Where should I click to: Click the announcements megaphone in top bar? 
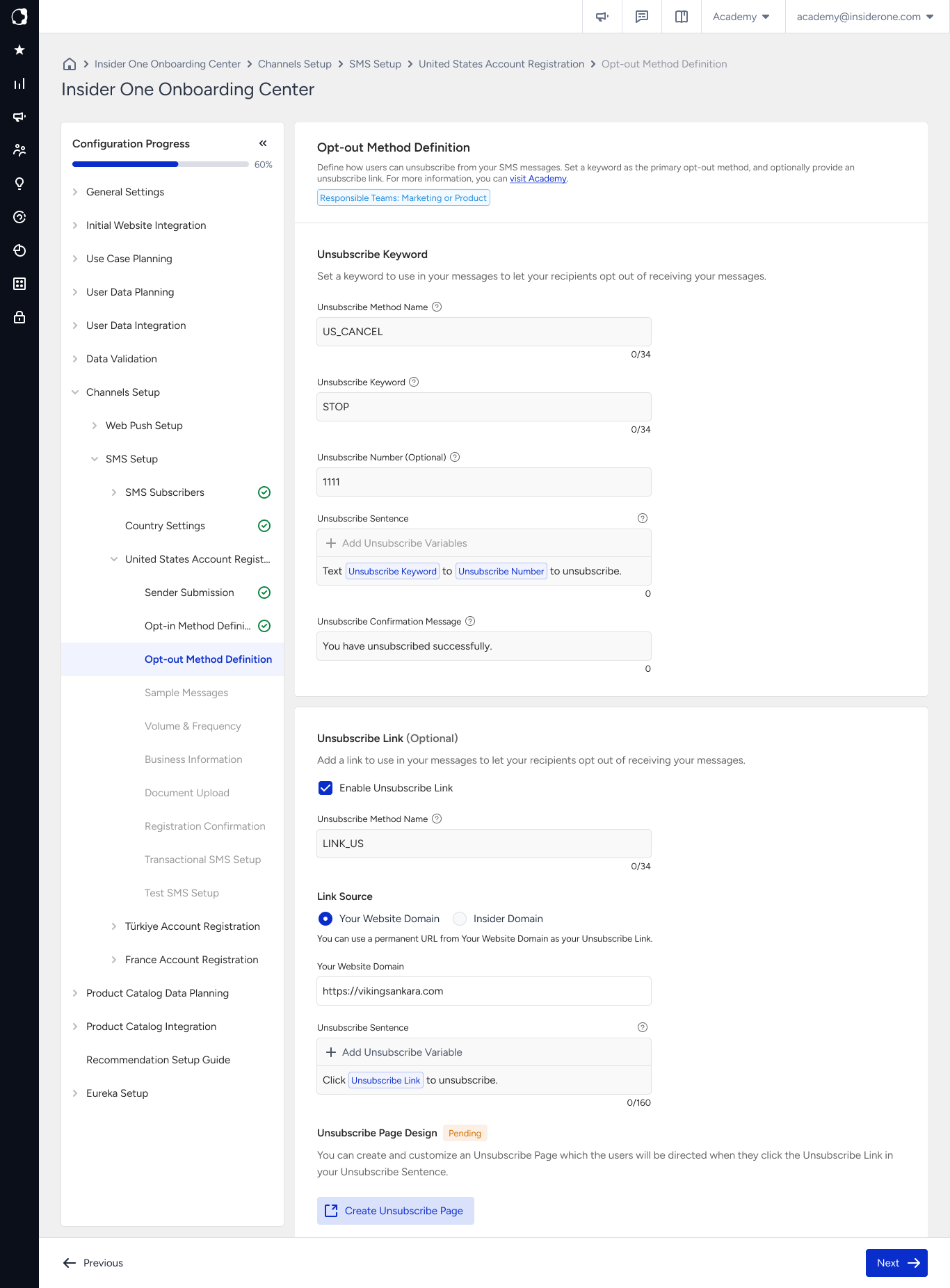coord(602,17)
